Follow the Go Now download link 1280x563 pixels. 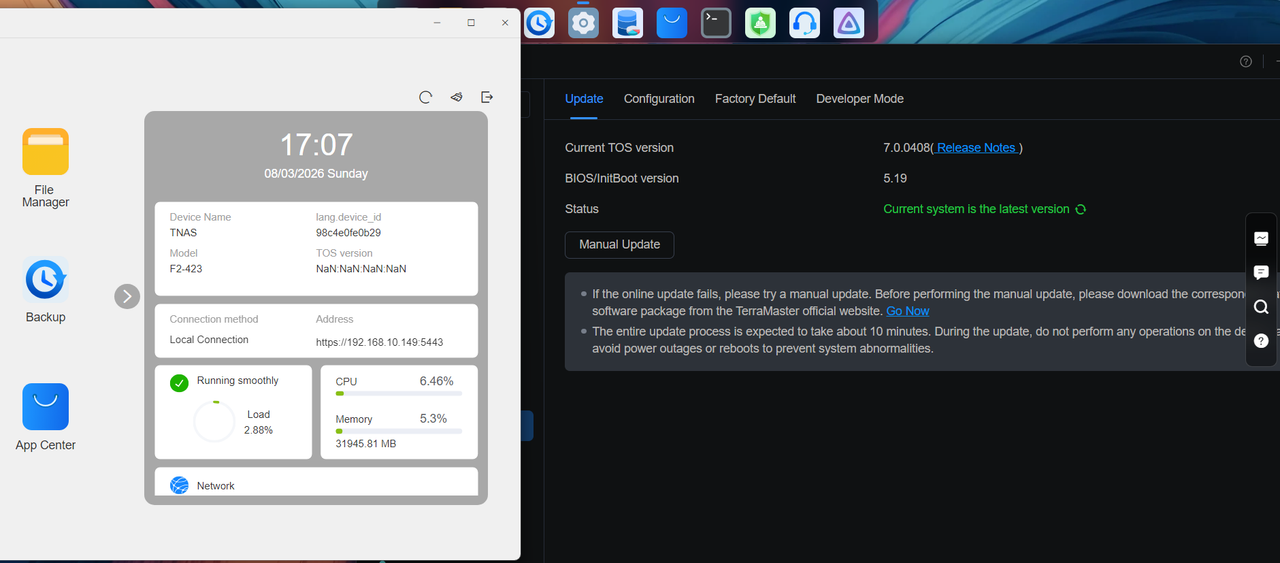908,311
